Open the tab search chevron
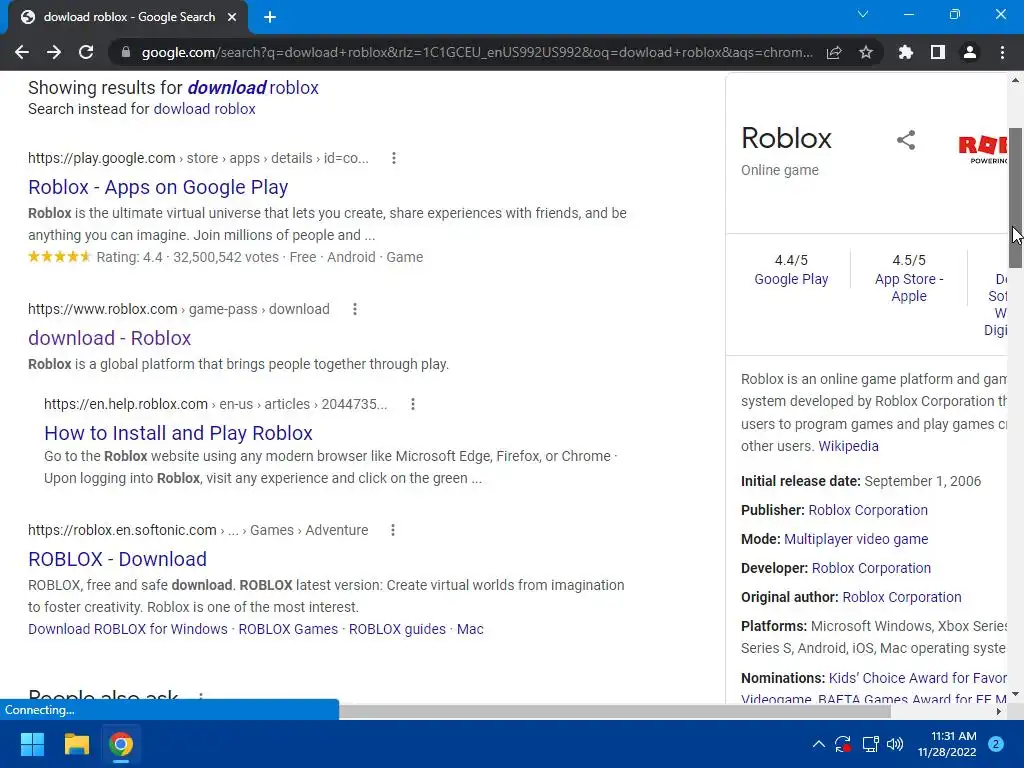The width and height of the screenshot is (1024, 768). (x=863, y=14)
